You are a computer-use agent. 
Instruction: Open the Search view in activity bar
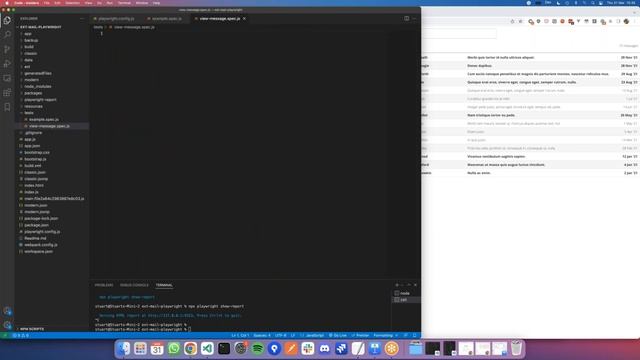pyautogui.click(x=7, y=34)
